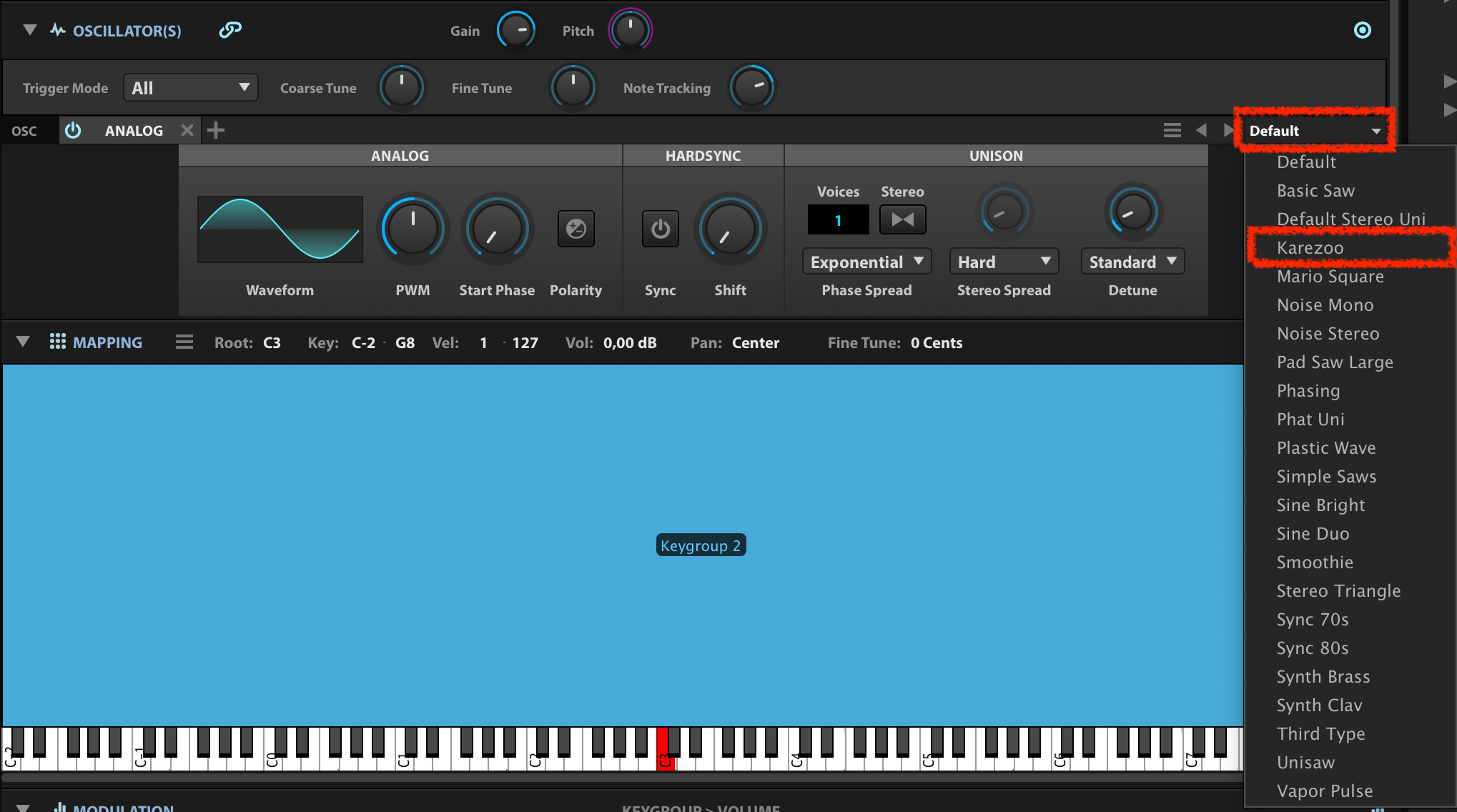Screen dimensions: 1457x812
Task: Toggle the ANALOG oscillator power icon
Action: (x=73, y=130)
